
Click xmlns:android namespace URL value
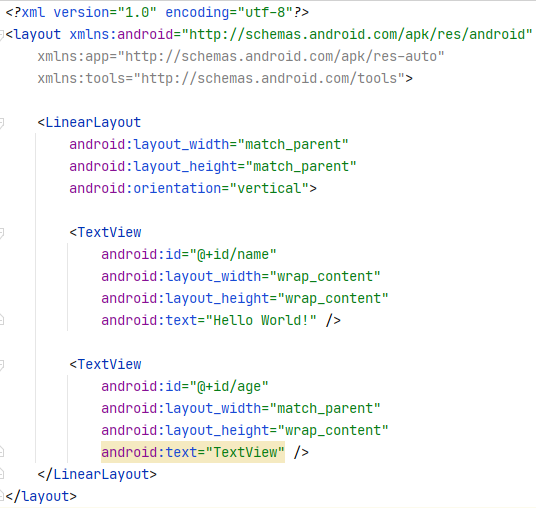(x=357, y=35)
